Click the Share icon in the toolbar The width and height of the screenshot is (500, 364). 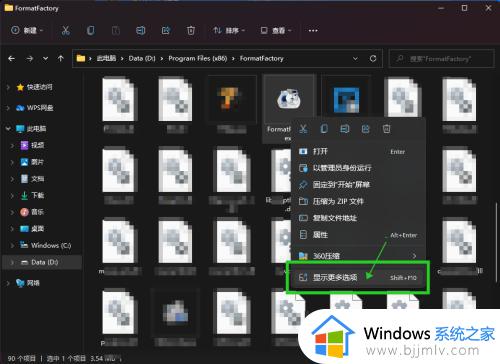click(x=166, y=31)
